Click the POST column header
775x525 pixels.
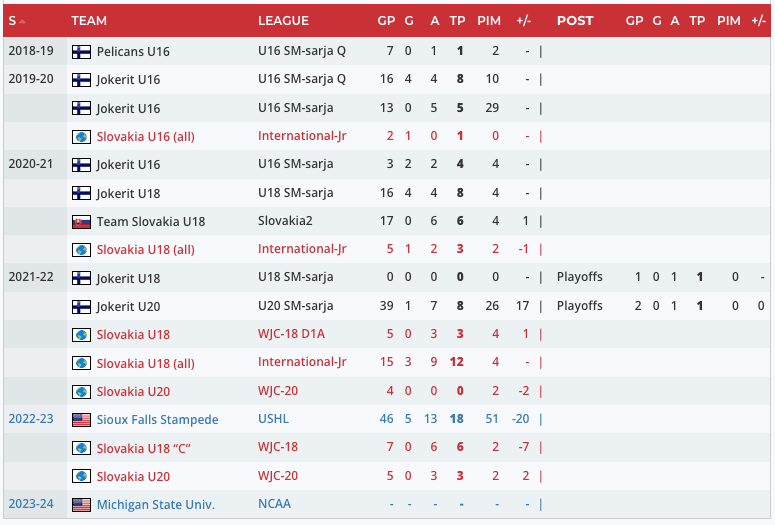coord(575,21)
